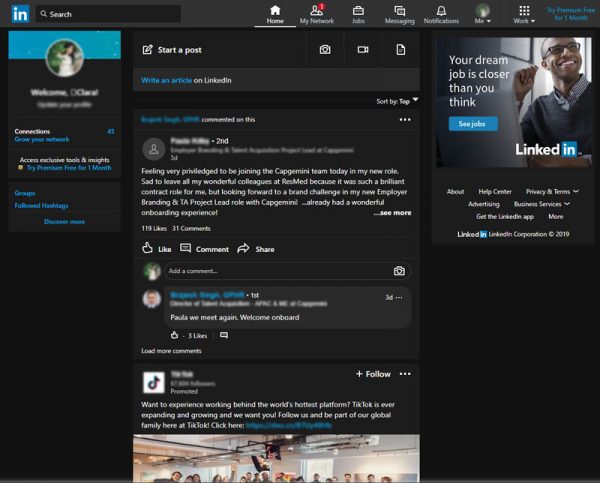Open the My Network icon

point(316,13)
